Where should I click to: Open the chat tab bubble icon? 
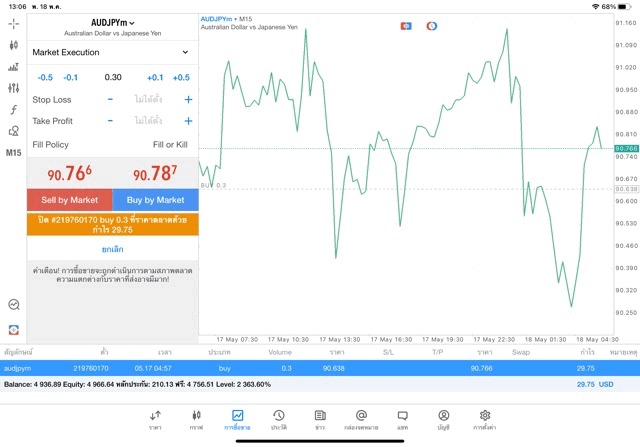(402, 420)
